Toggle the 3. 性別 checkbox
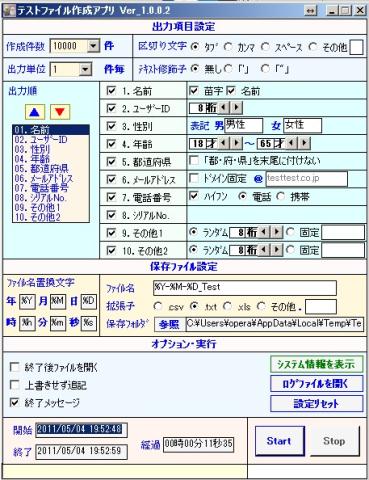 (x=111, y=126)
